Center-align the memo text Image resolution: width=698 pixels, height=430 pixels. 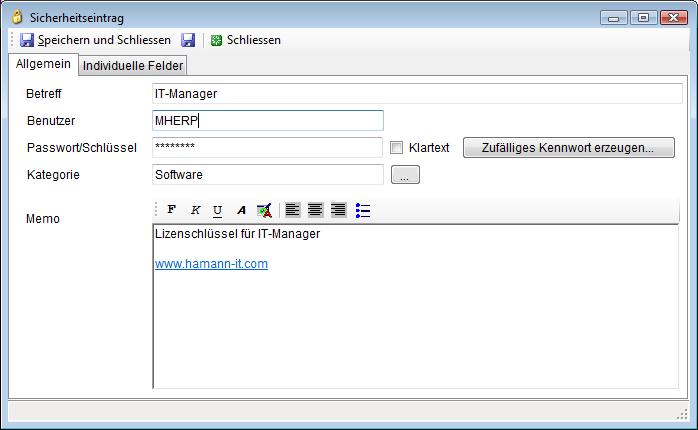(315, 210)
